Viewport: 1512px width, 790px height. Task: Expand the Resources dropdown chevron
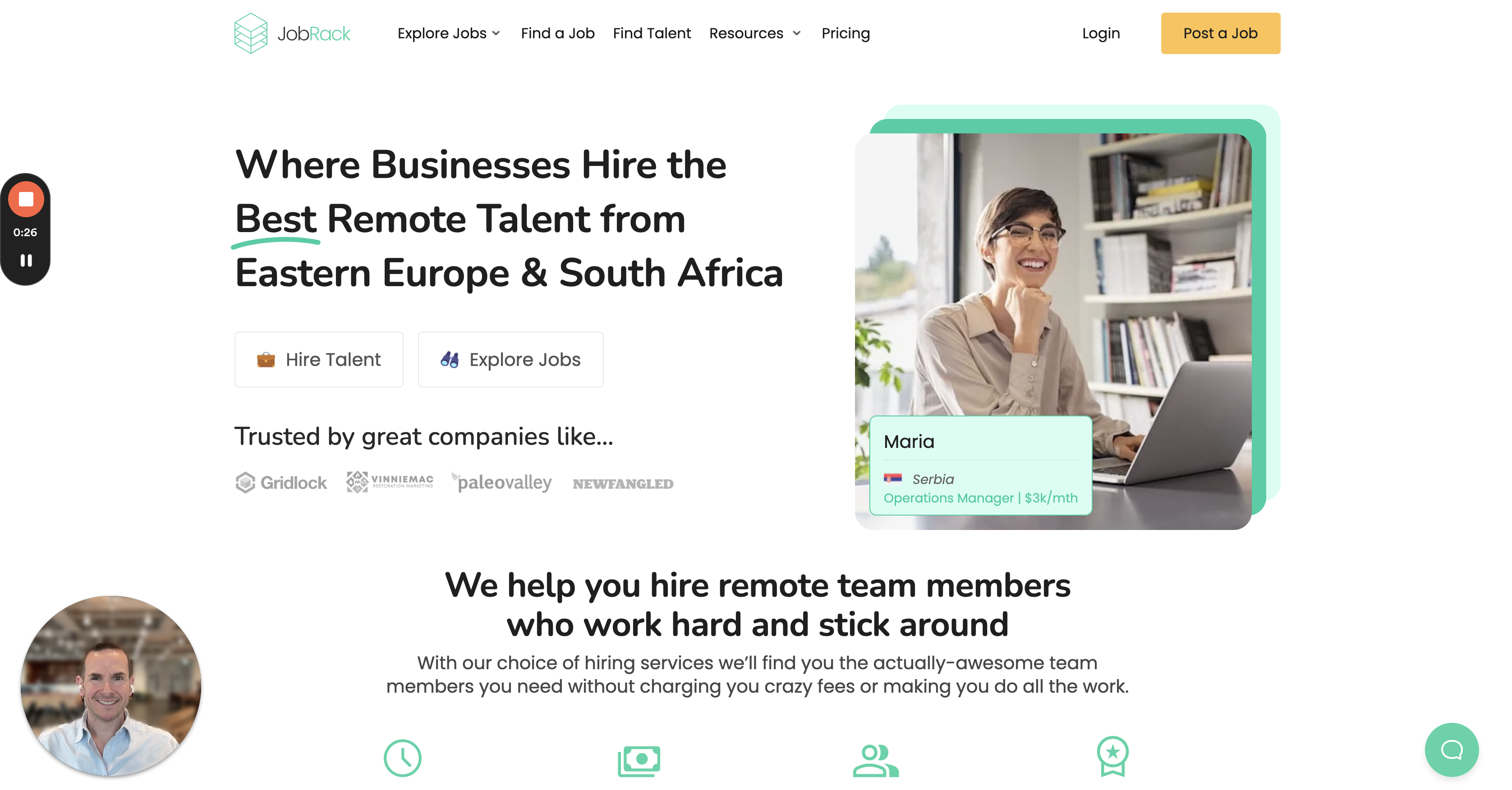tap(796, 33)
